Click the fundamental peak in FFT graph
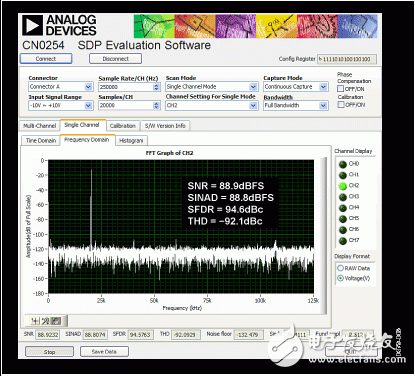 point(91,208)
